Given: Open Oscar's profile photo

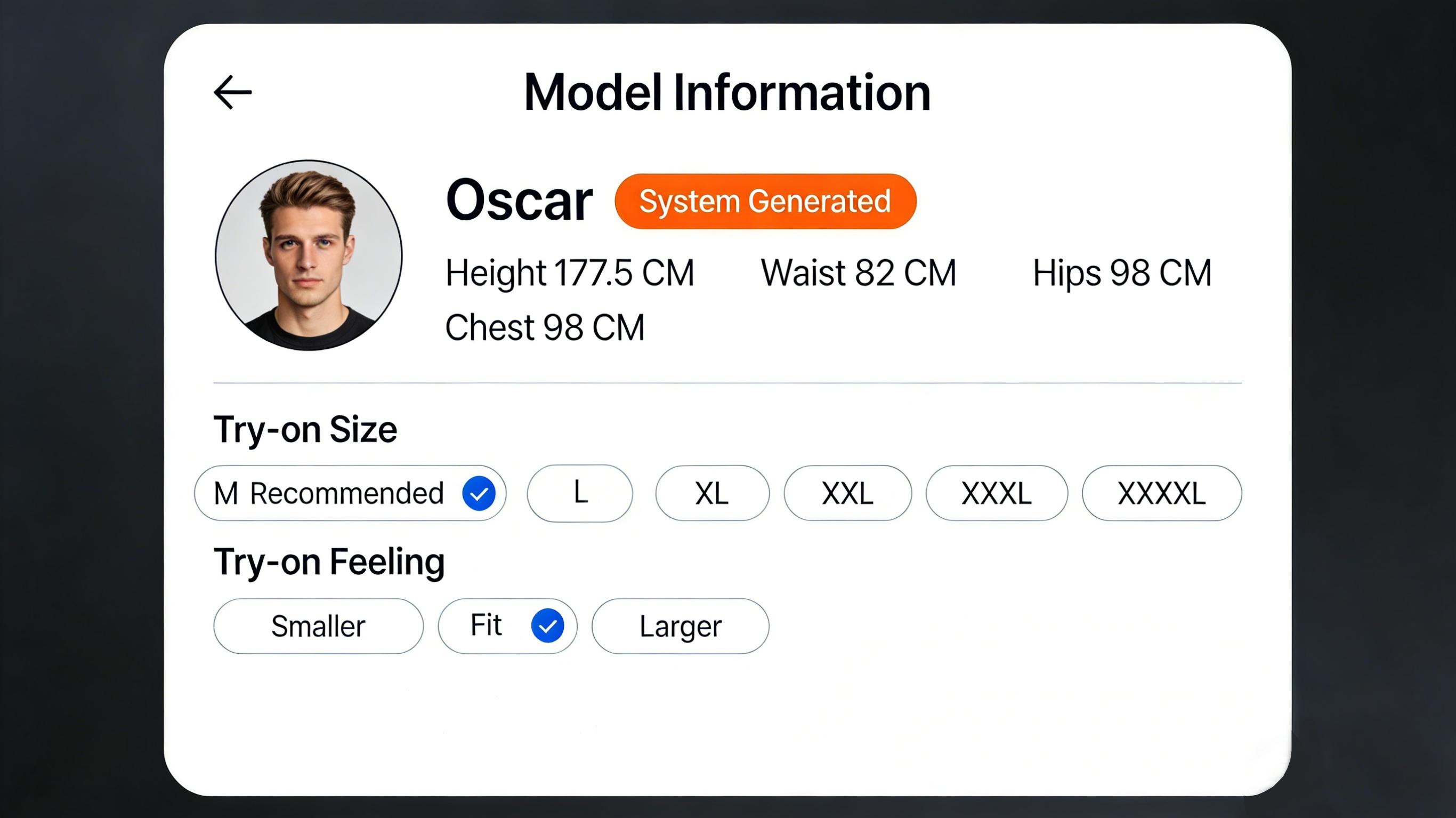Looking at the screenshot, I should tap(309, 255).
